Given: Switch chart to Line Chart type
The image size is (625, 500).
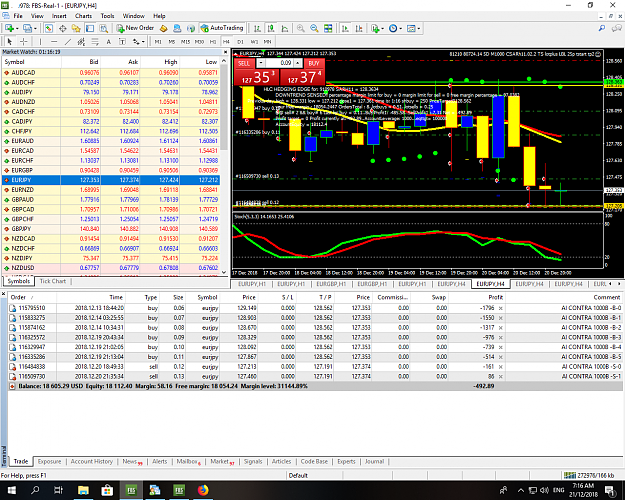Looking at the screenshot, I should coord(285,28).
